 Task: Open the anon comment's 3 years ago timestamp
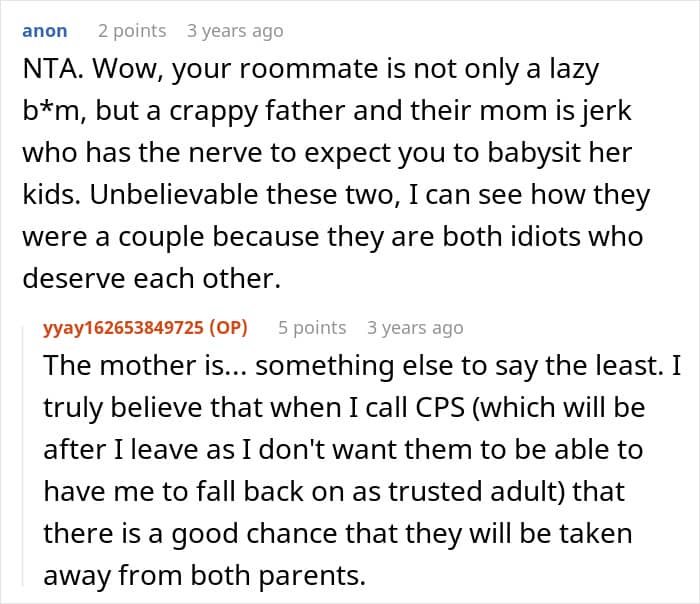[x=235, y=31]
